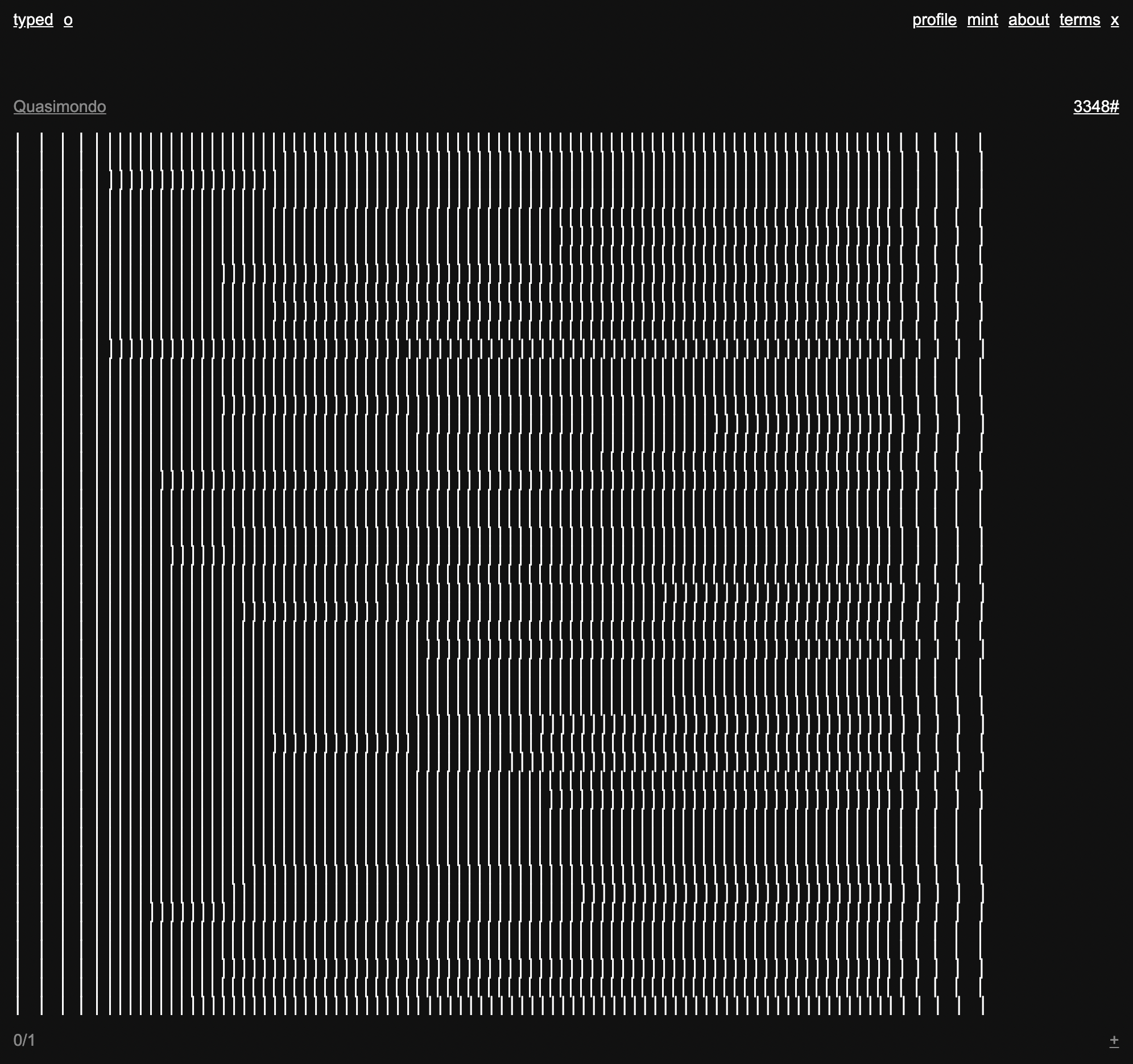Click the 'o' link beside typed
Screen dimensions: 1133x1064
pos(68,20)
